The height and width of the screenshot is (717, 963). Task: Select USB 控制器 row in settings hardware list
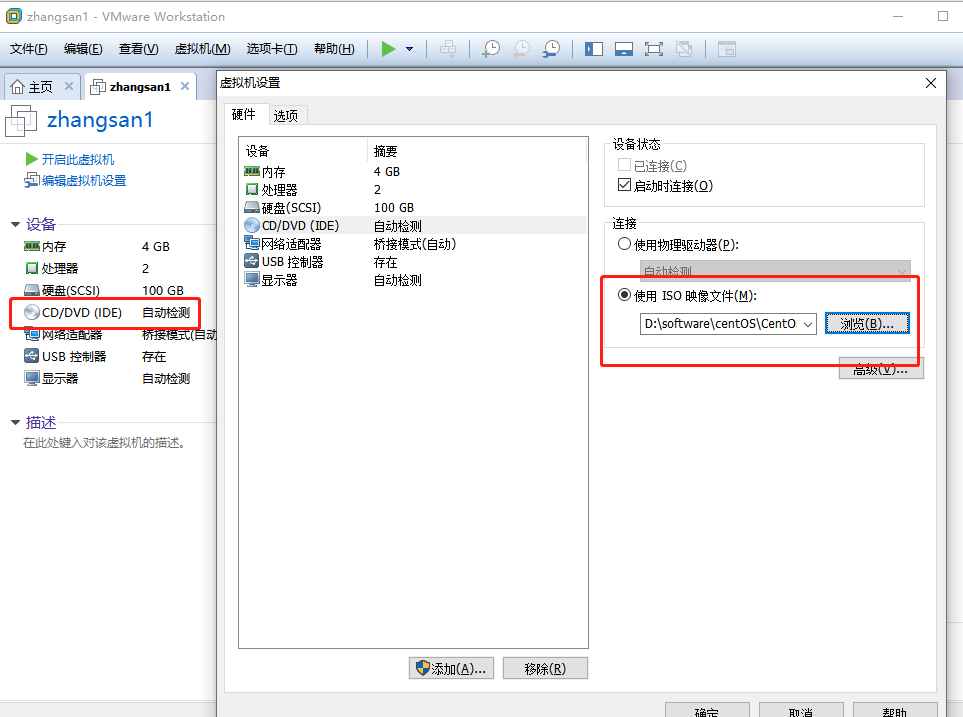[413, 262]
